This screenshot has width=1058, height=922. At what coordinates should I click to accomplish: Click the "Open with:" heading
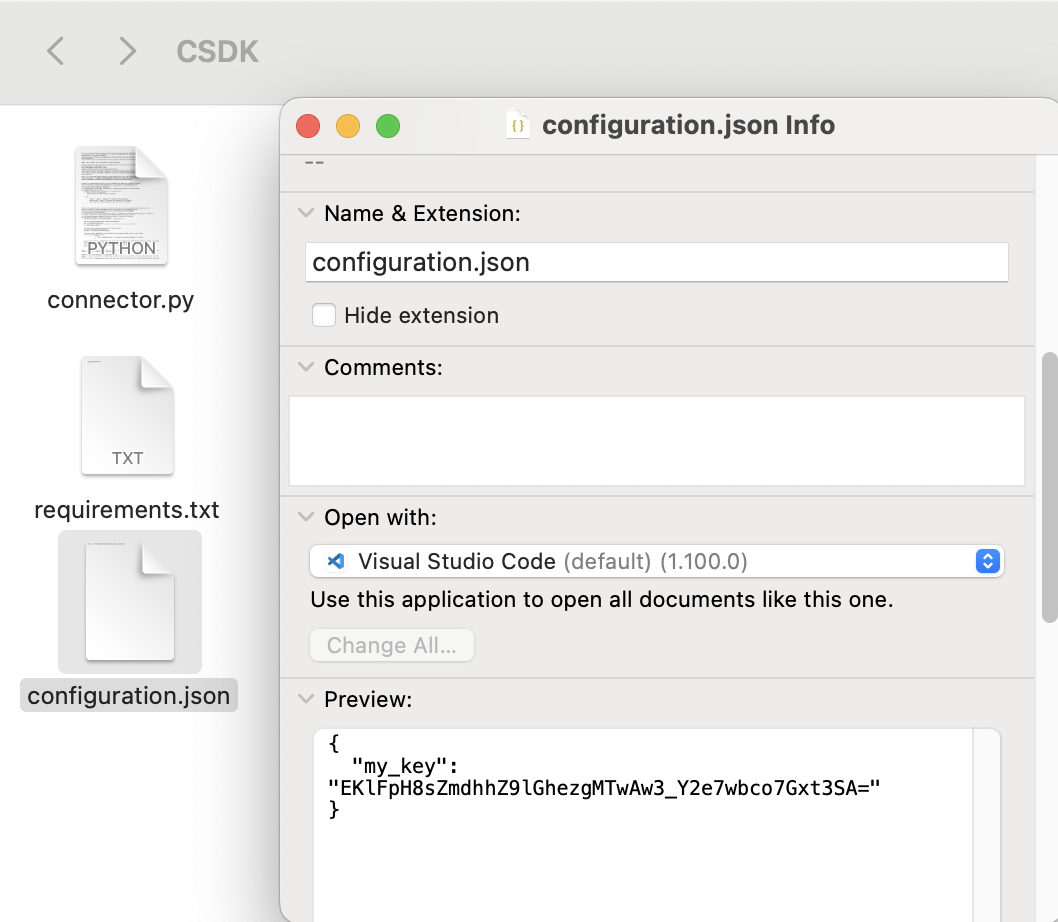381,517
